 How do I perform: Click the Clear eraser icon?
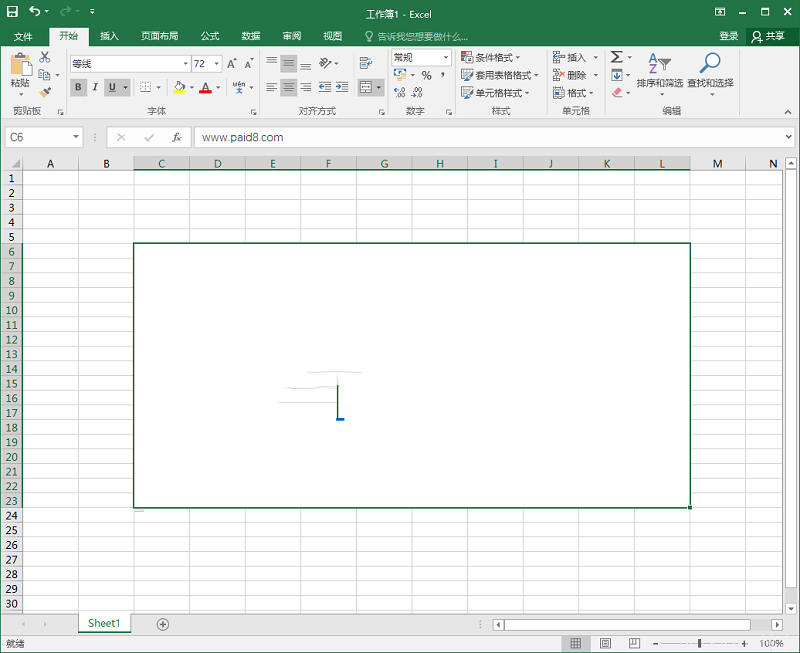pyautogui.click(x=617, y=93)
